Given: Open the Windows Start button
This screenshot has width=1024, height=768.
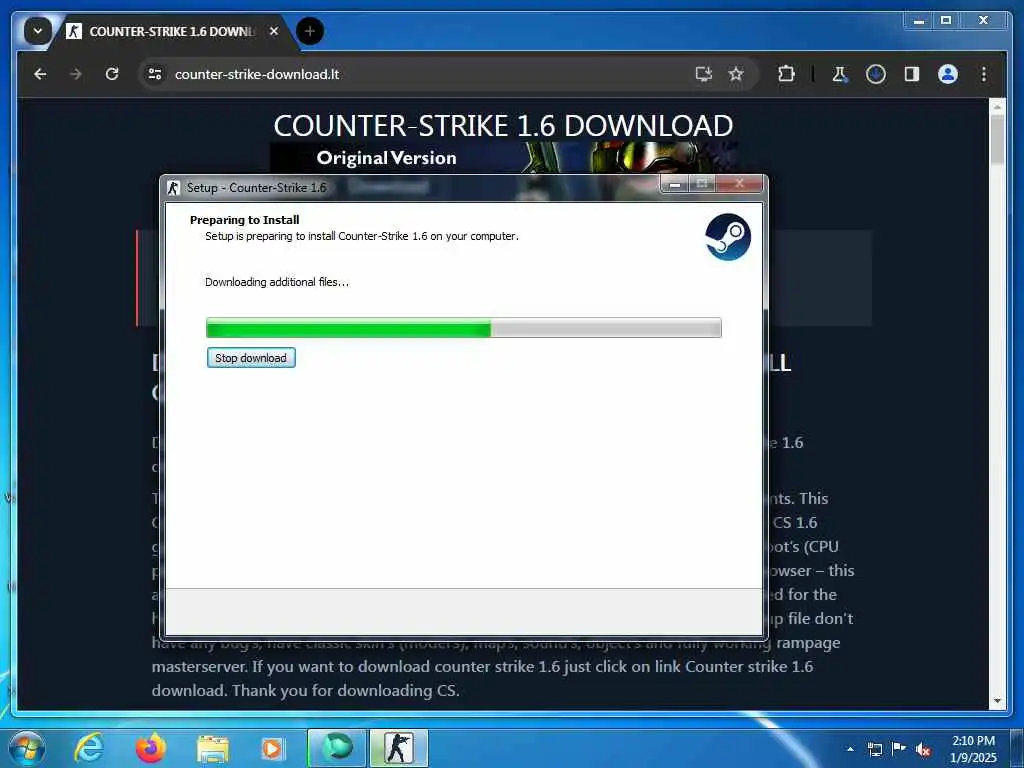Looking at the screenshot, I should coord(27,748).
